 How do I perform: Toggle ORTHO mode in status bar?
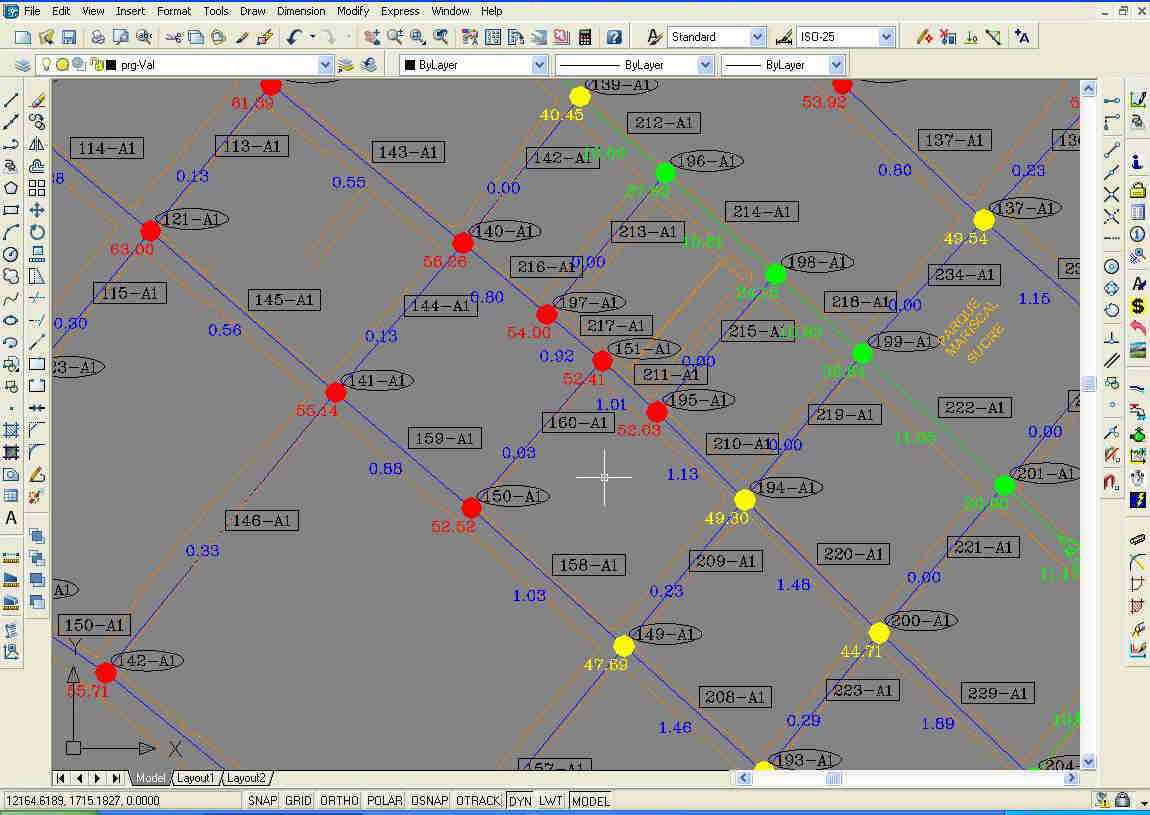[x=340, y=801]
